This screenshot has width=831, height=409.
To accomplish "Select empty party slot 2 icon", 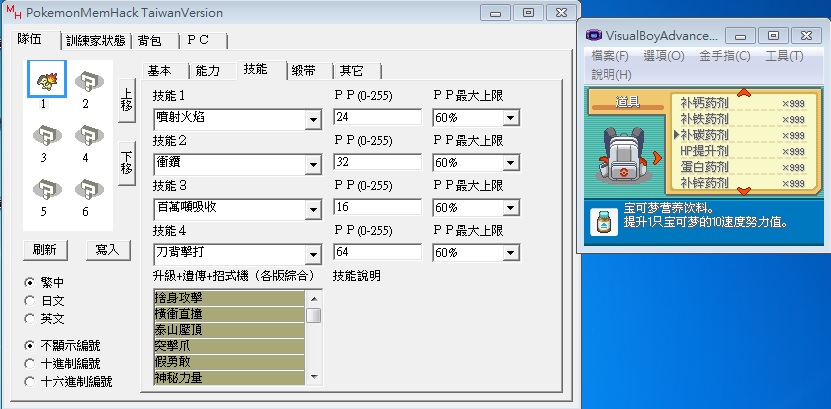I will coord(89,81).
